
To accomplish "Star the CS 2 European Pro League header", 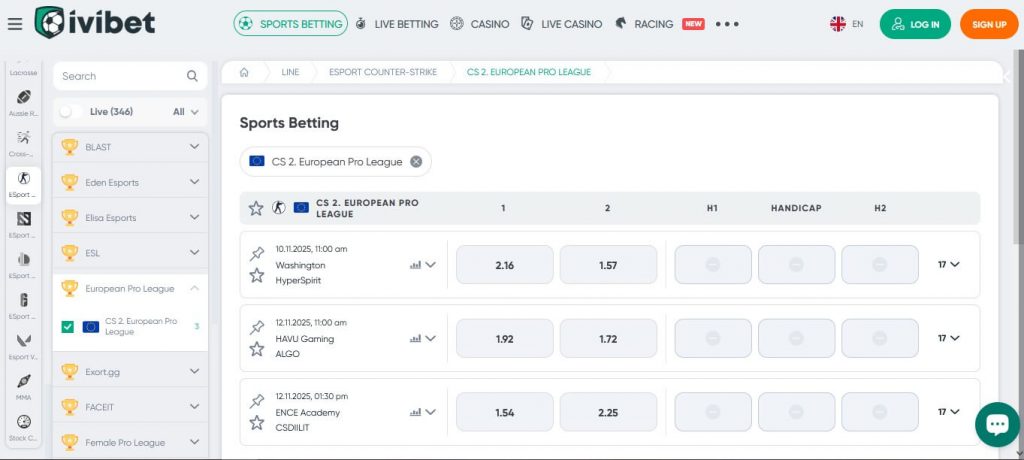I will click(256, 208).
